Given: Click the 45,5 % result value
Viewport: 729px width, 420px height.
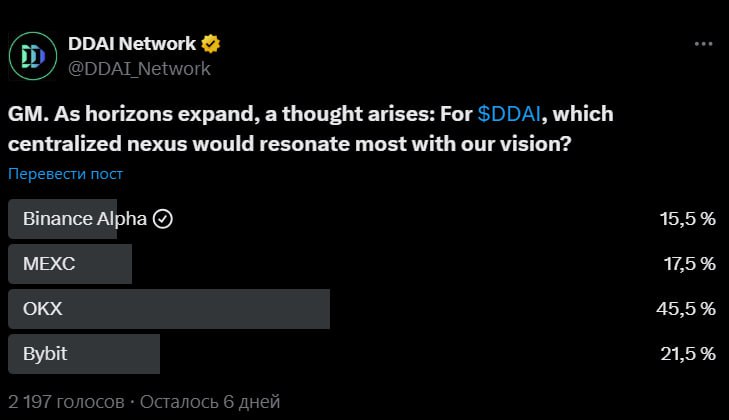Looking at the screenshot, I should click(x=686, y=309).
